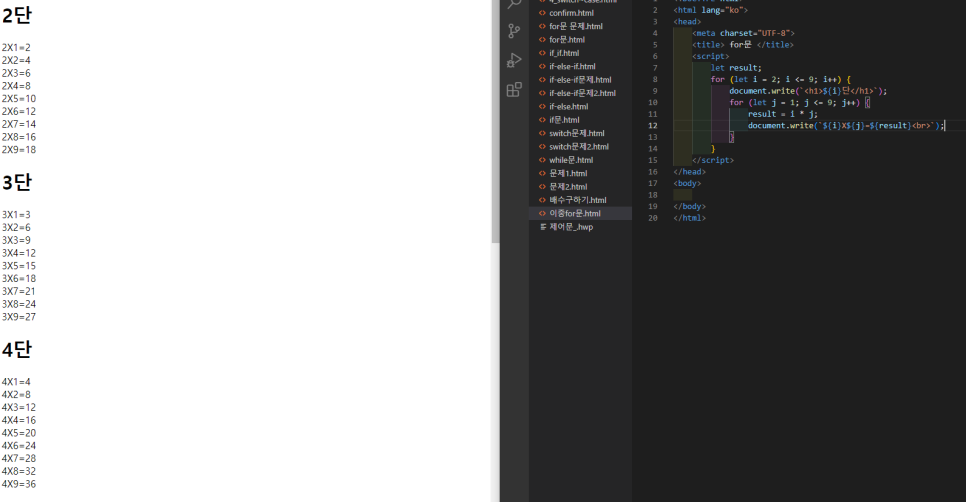Click the 'result = i * j;' line
This screenshot has height=502, width=966.
(x=782, y=114)
